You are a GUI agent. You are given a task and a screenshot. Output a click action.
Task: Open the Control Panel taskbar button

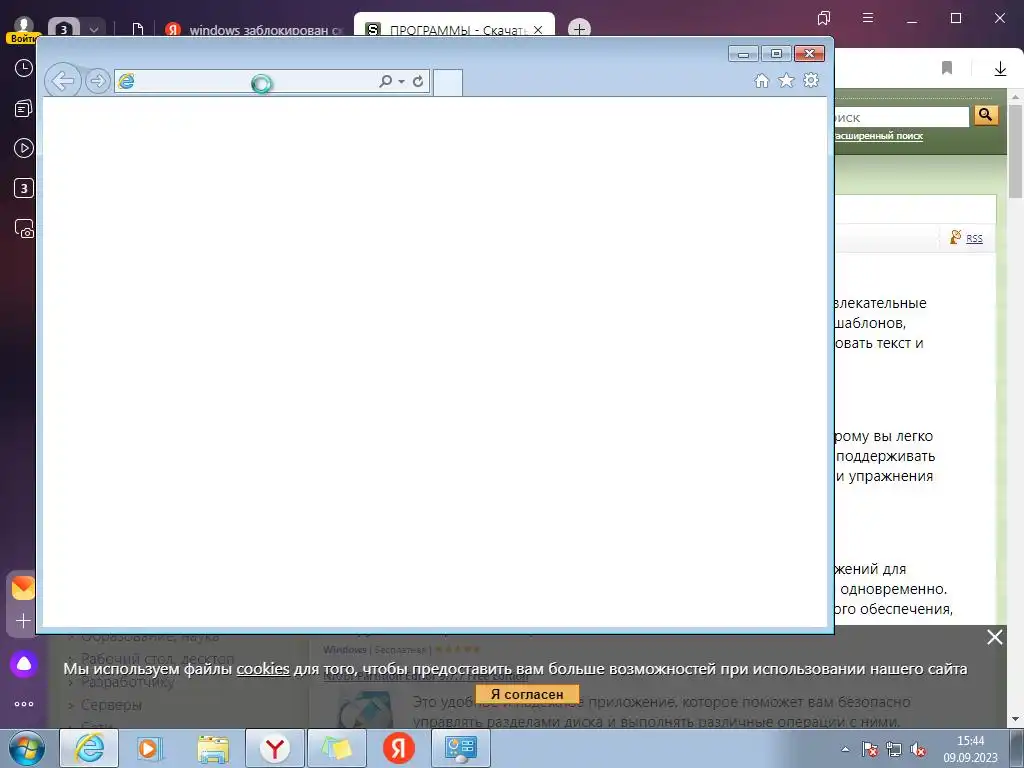click(x=461, y=748)
